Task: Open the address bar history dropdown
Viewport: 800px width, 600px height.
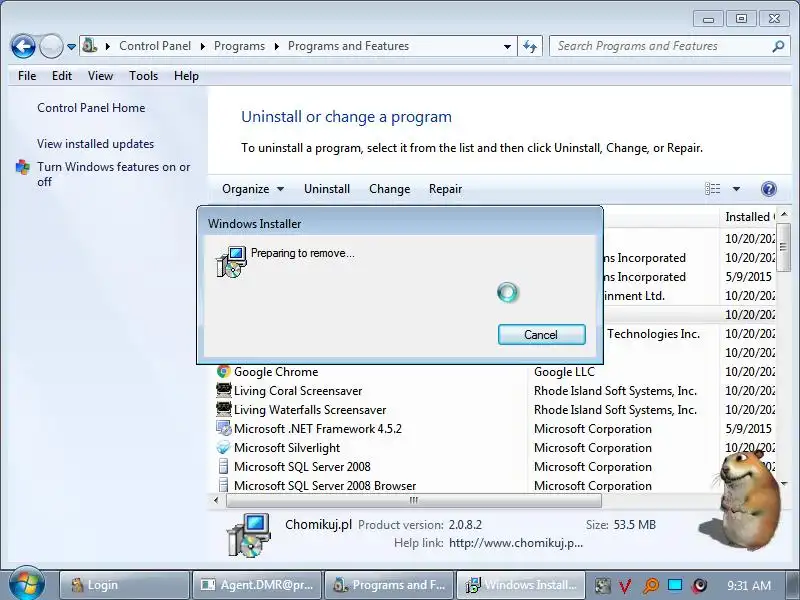Action: coord(507,46)
